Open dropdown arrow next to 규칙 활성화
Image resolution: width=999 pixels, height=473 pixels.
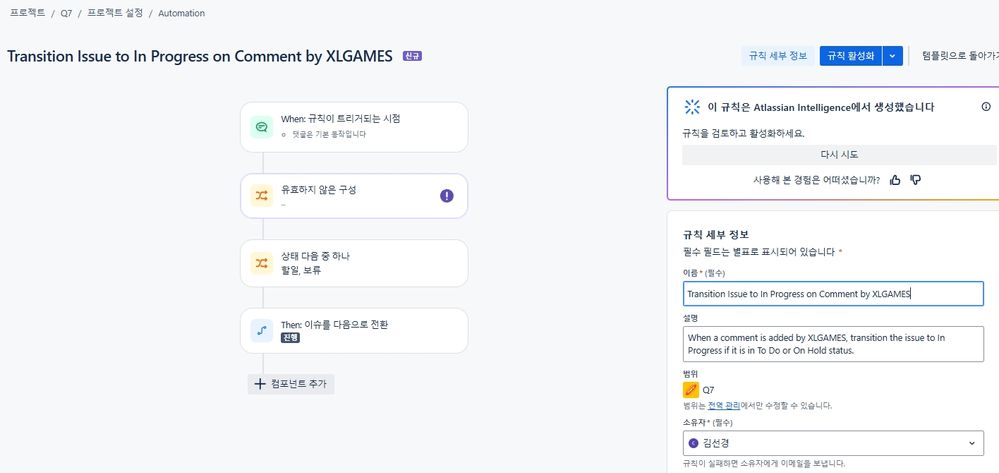pyautogui.click(x=893, y=56)
